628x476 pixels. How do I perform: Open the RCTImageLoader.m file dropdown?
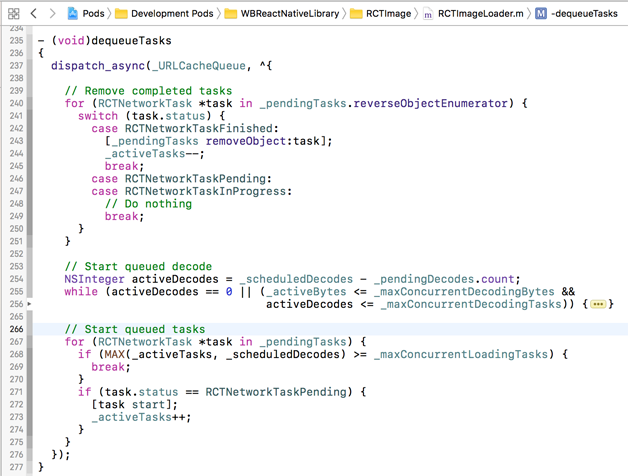[x=479, y=14]
